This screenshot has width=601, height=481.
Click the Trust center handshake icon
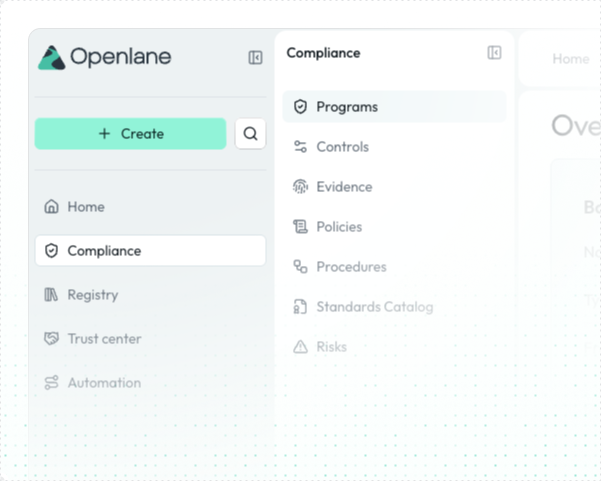(51, 339)
